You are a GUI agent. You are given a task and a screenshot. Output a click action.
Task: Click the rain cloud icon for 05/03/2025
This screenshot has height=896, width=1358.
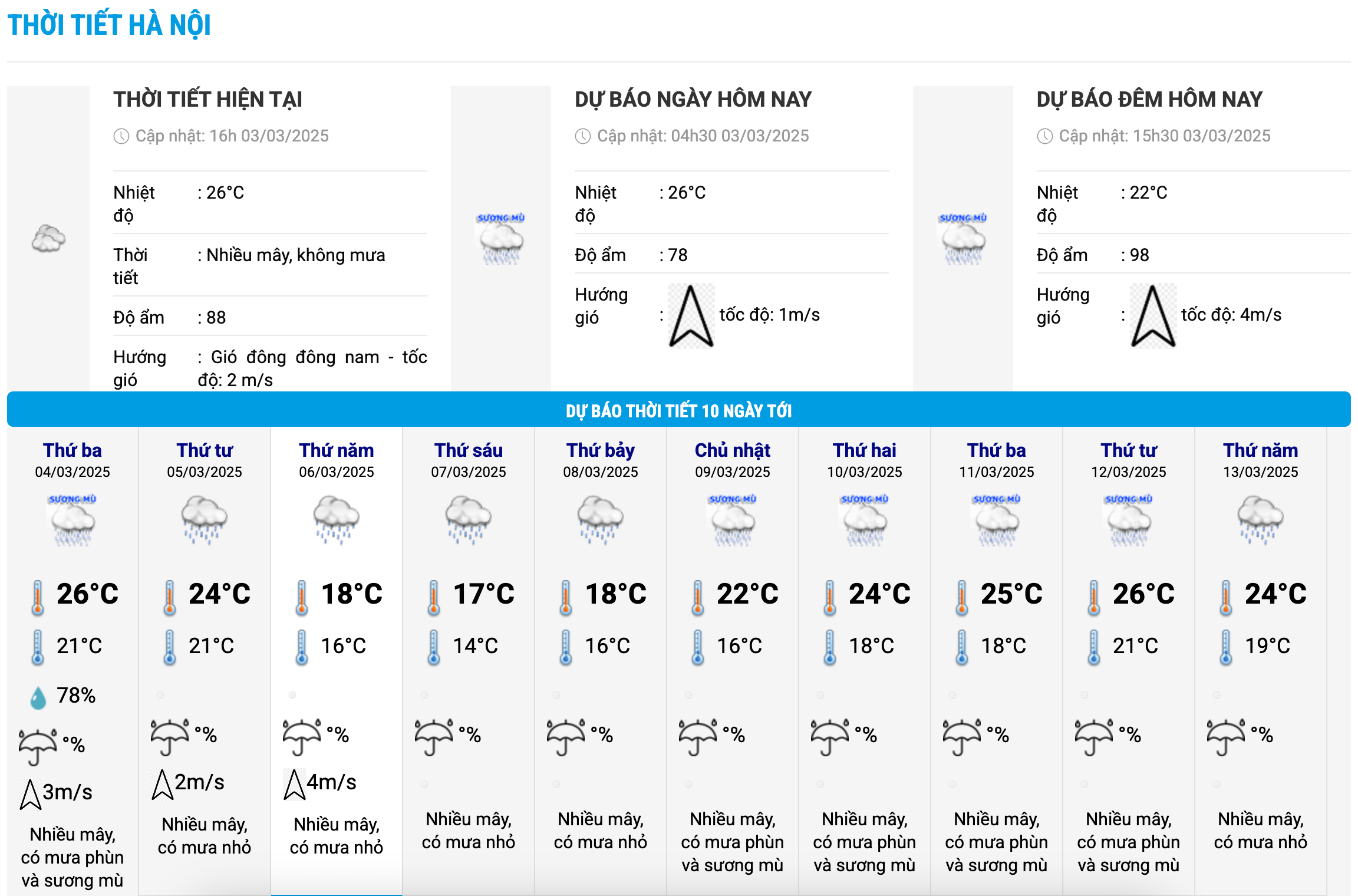[x=204, y=519]
